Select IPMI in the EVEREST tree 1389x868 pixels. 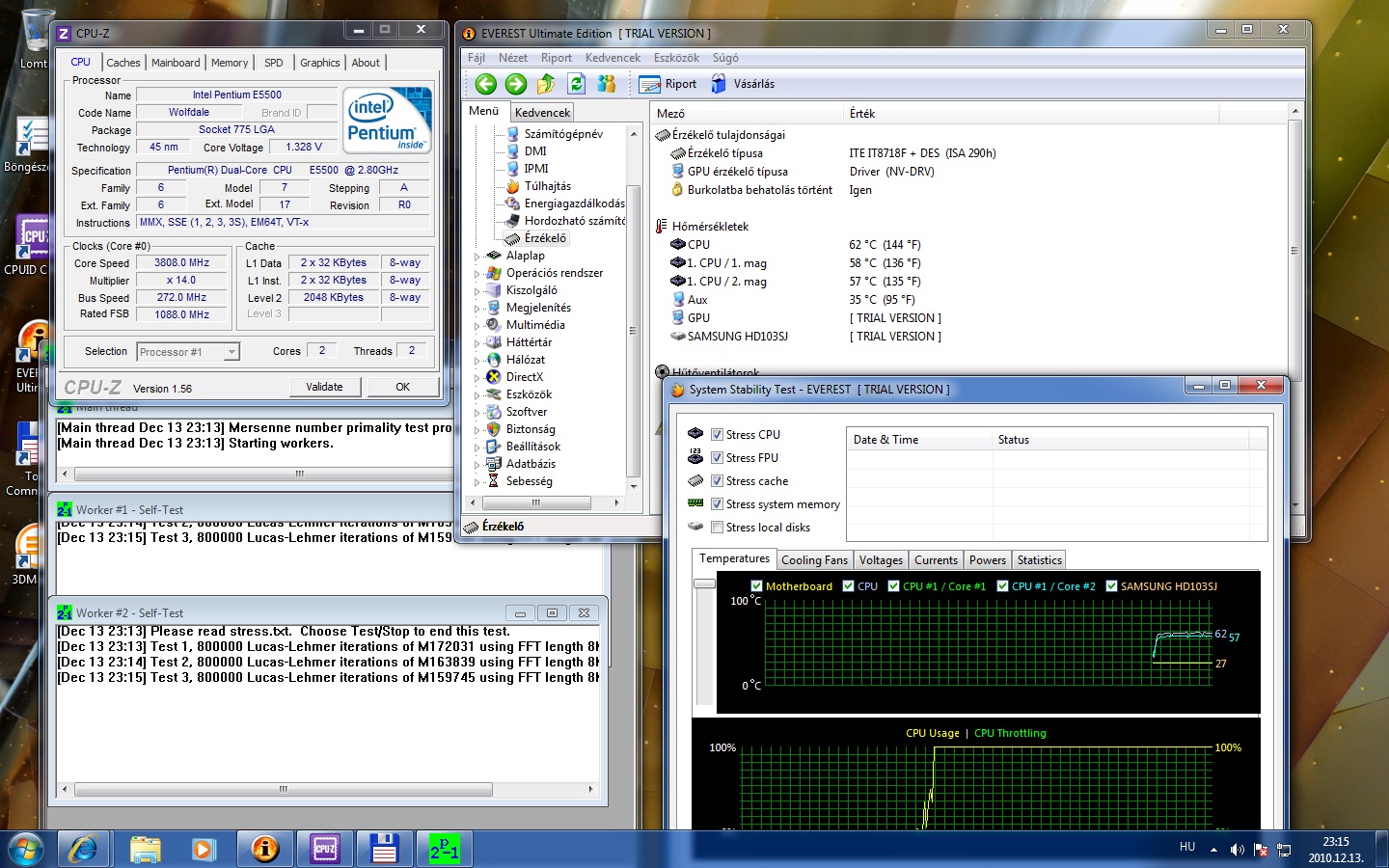coord(536,169)
